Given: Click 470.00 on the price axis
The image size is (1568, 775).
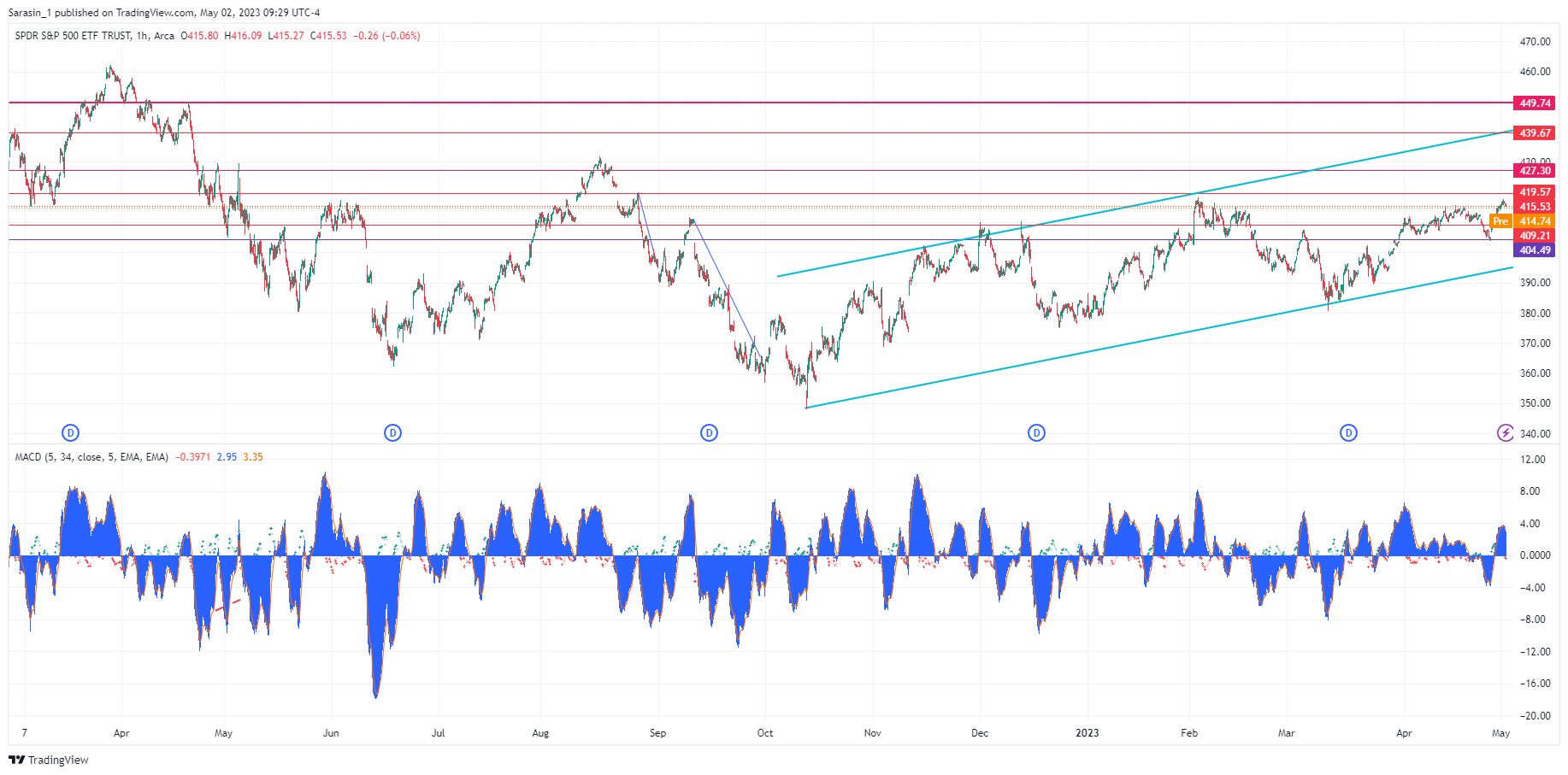Looking at the screenshot, I should (x=1535, y=42).
